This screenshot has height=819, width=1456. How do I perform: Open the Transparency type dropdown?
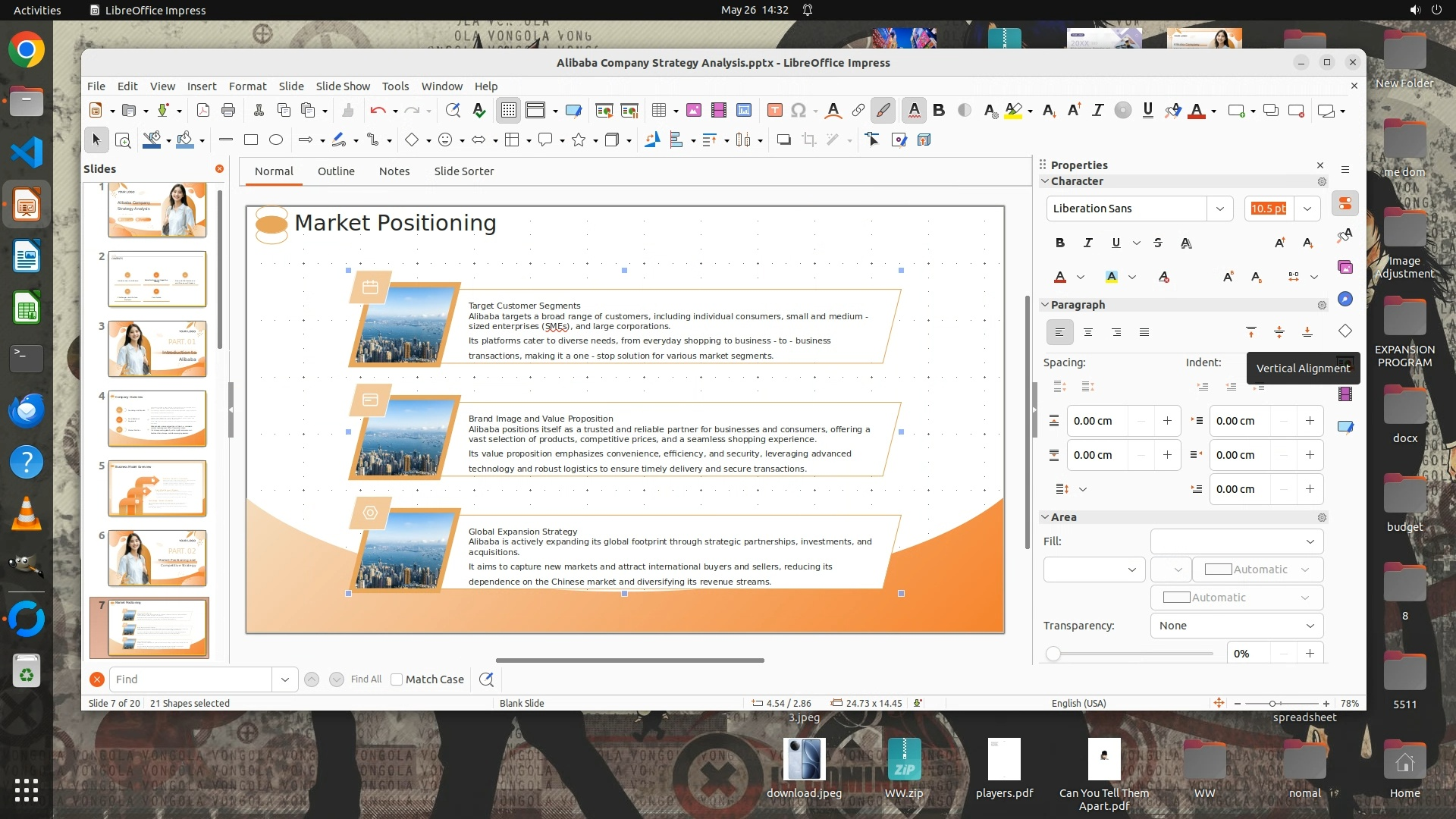[x=1237, y=626]
